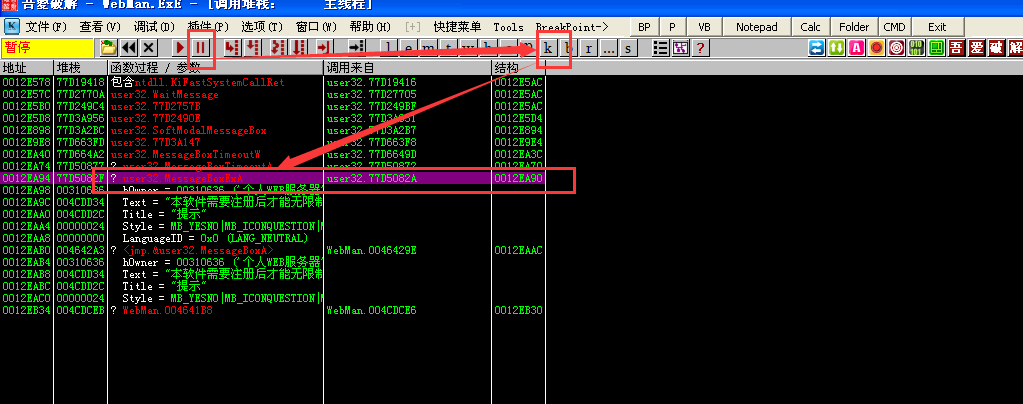Restart the program with the rewind icon
1023x404 pixels.
click(129, 48)
